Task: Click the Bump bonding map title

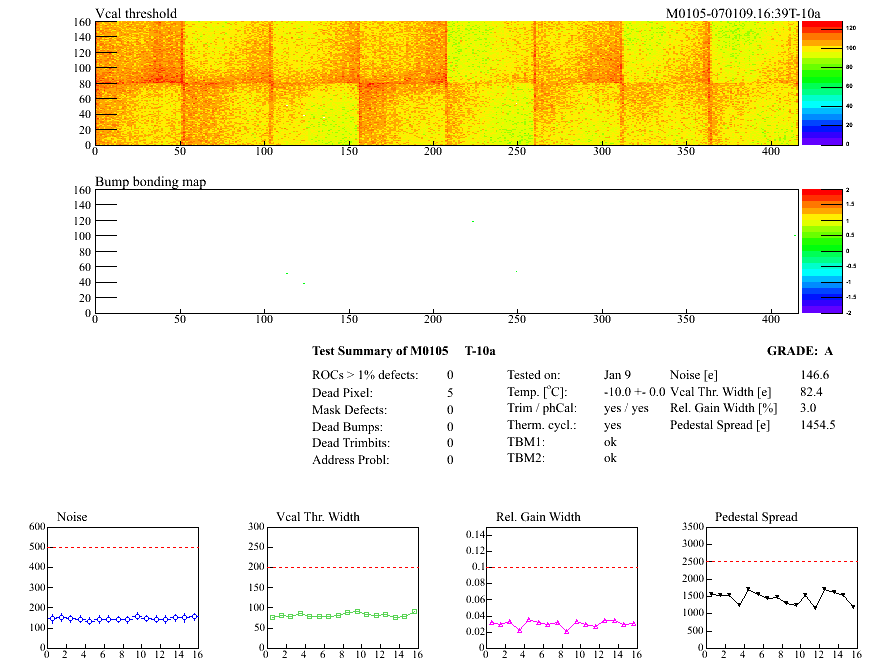Action: pyautogui.click(x=150, y=181)
